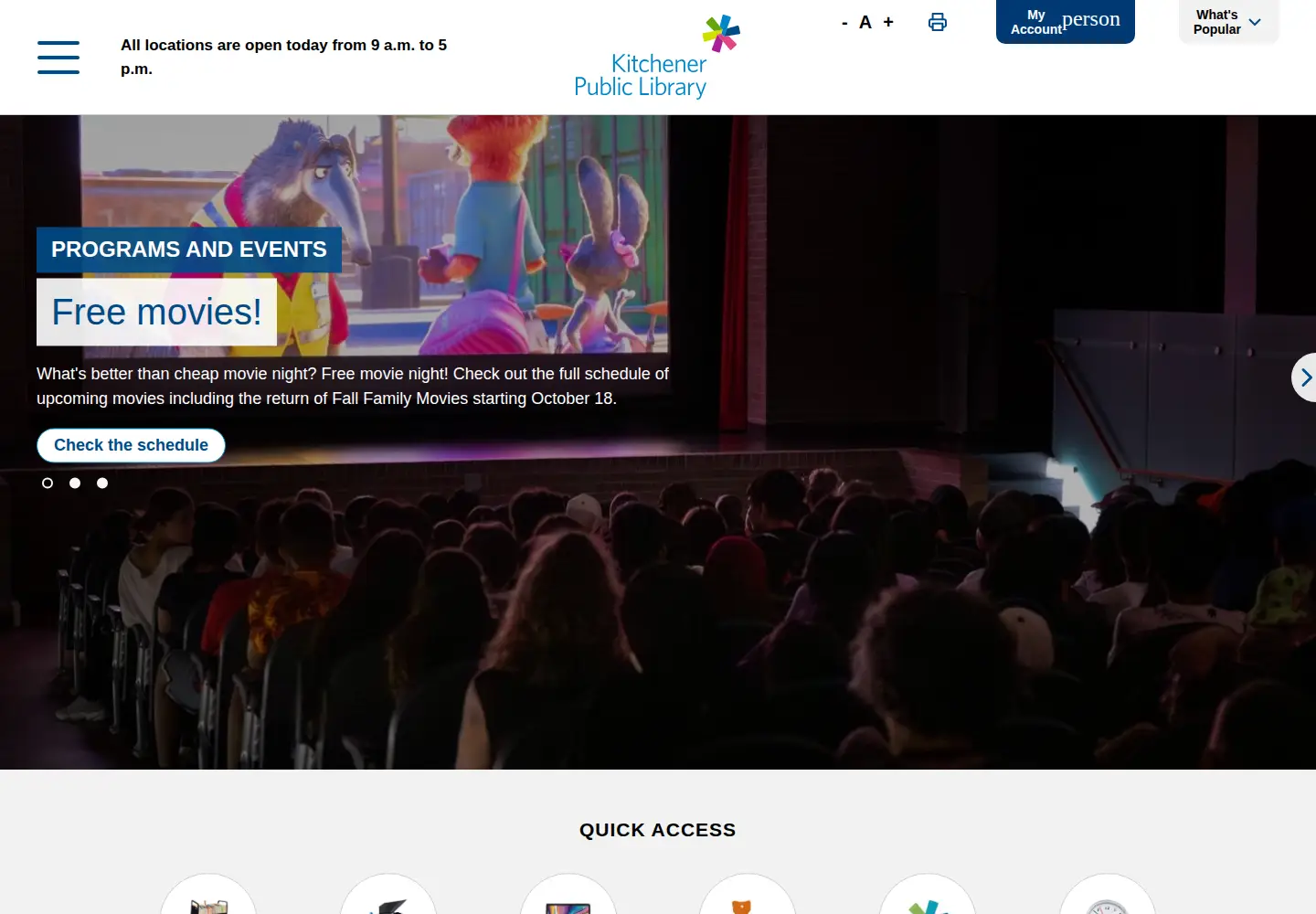Click the movie night description paragraph
This screenshot has width=1316, height=914.
point(353,386)
